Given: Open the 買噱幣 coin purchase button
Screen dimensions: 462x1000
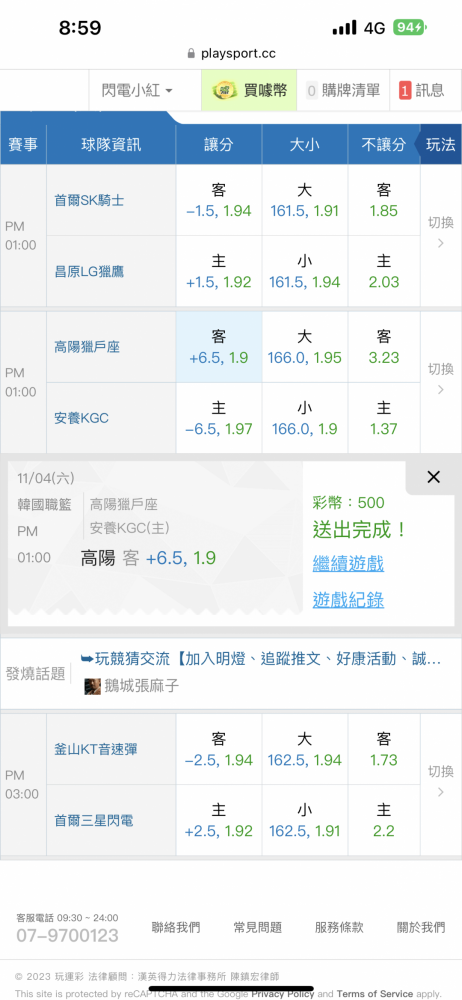Looking at the screenshot, I should (249, 91).
